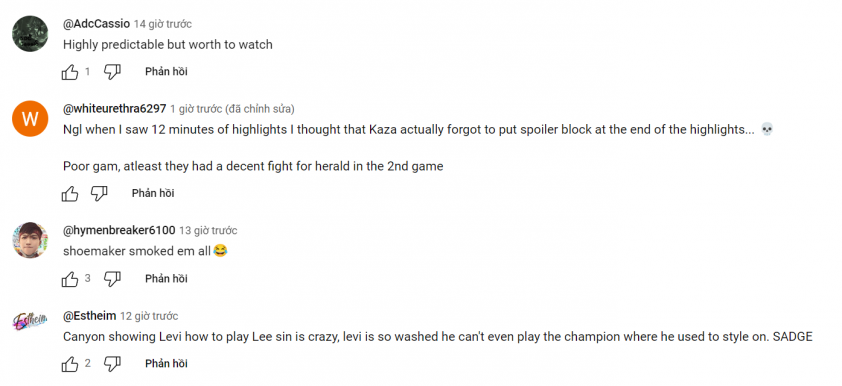Viewport: 842px width, 386px height.
Task: Dislike the @whiteurethra6297 comment
Action: [x=99, y=194]
